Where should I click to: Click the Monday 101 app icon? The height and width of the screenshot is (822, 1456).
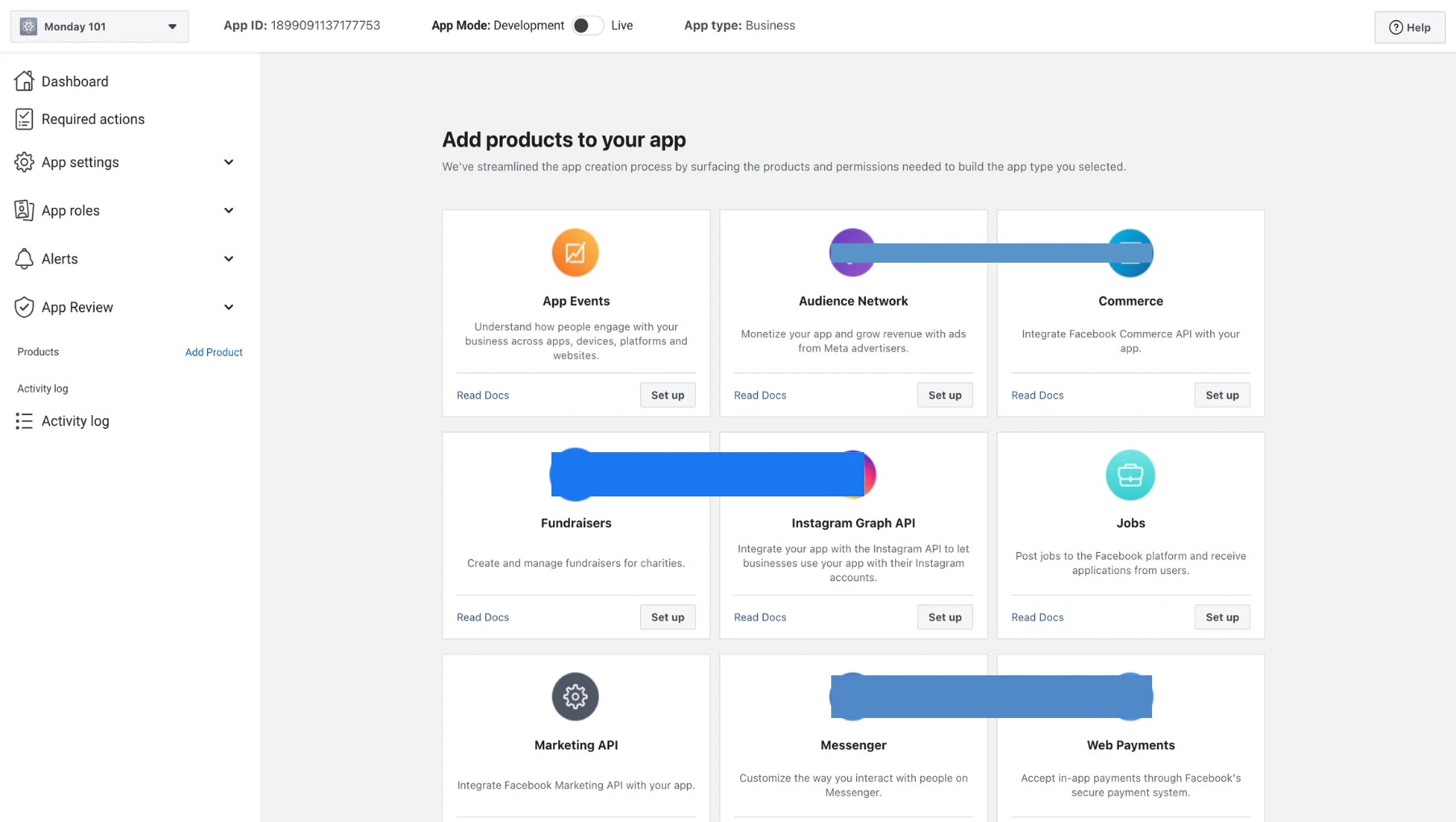coord(28,27)
